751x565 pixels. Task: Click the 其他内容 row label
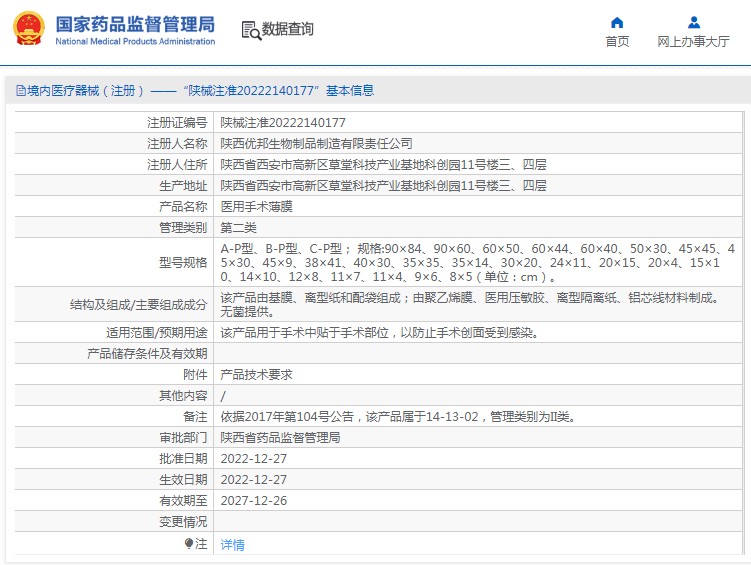point(183,396)
